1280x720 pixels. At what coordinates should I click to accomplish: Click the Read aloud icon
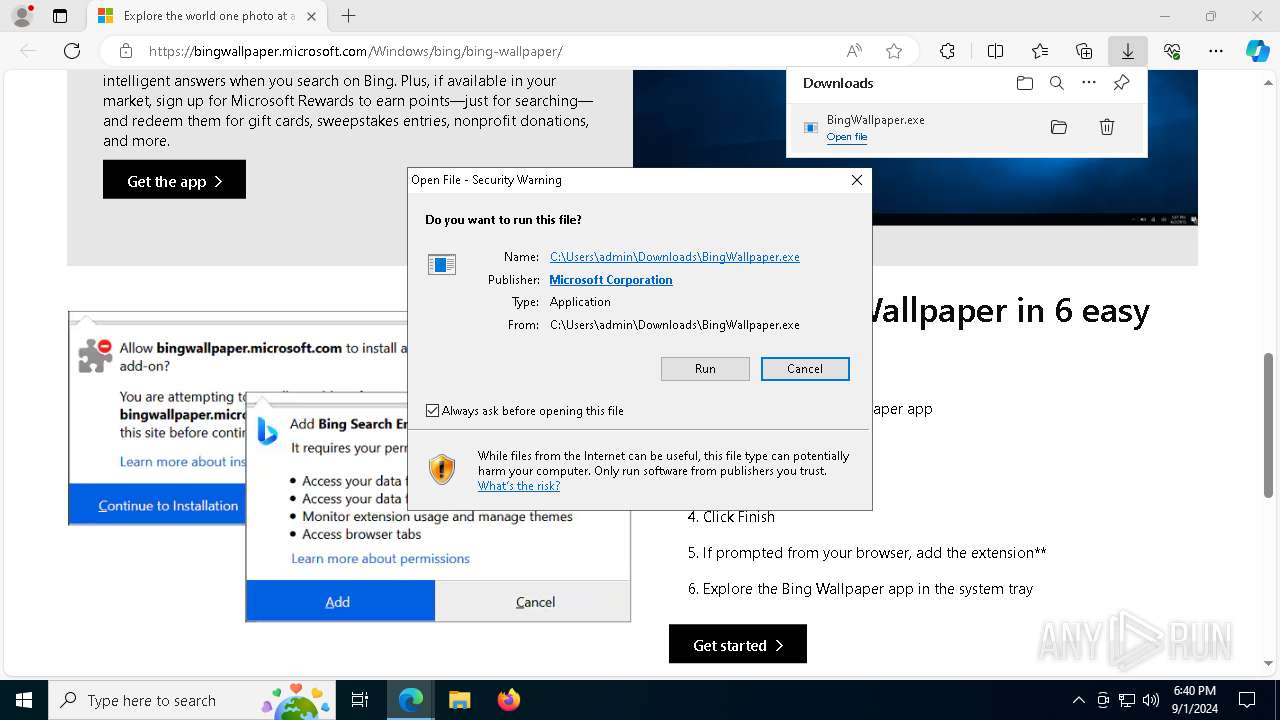(854, 51)
